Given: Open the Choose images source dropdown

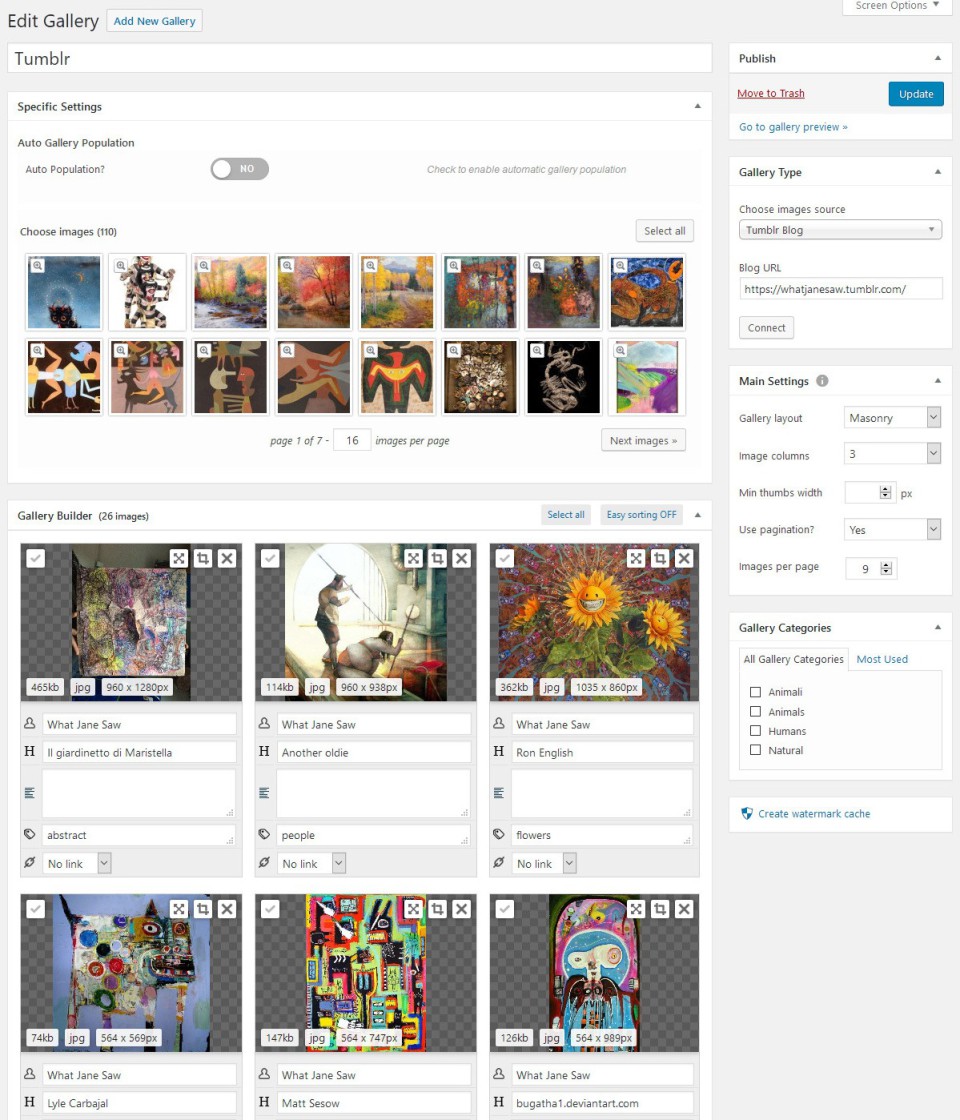Looking at the screenshot, I should click(x=840, y=230).
